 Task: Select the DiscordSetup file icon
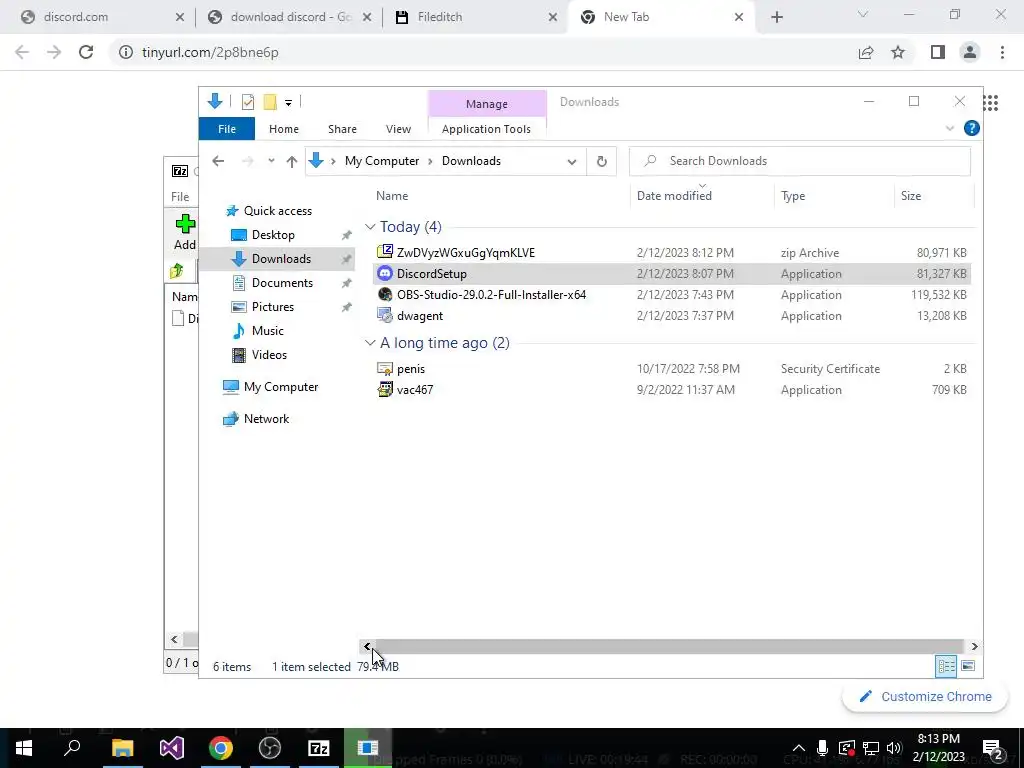(x=385, y=274)
